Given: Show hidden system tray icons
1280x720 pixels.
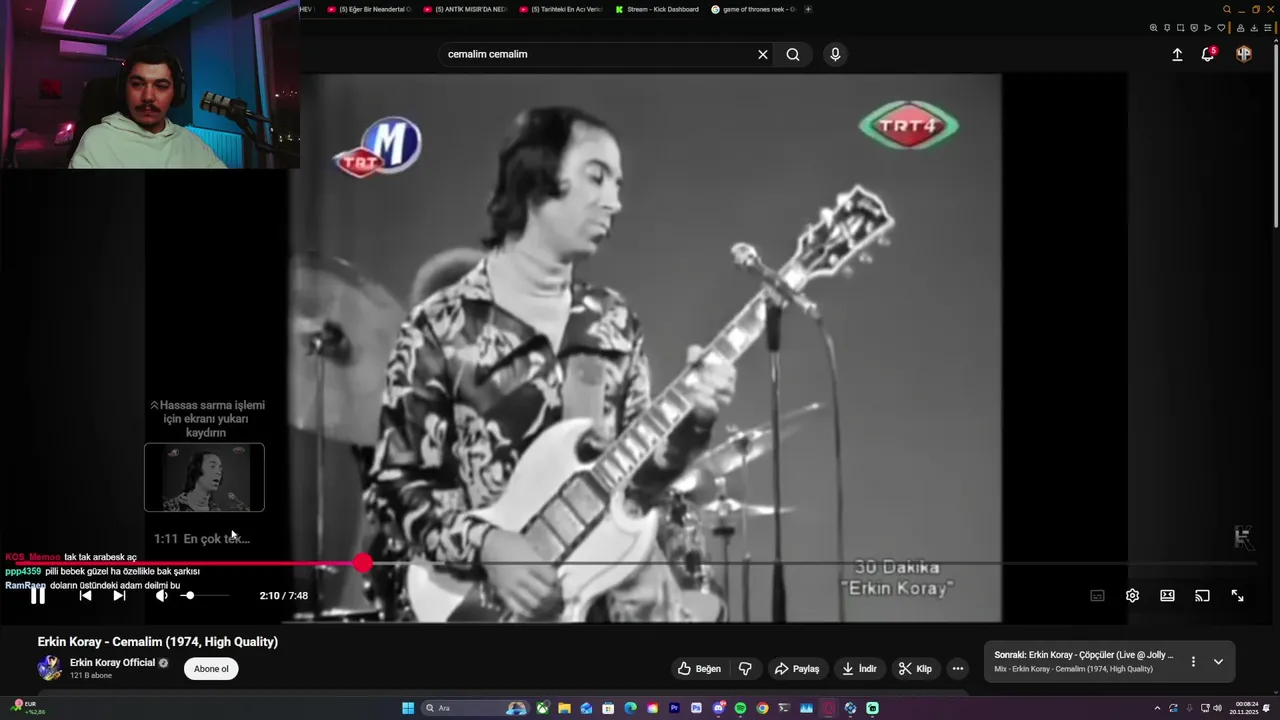Looking at the screenshot, I should [x=1157, y=708].
